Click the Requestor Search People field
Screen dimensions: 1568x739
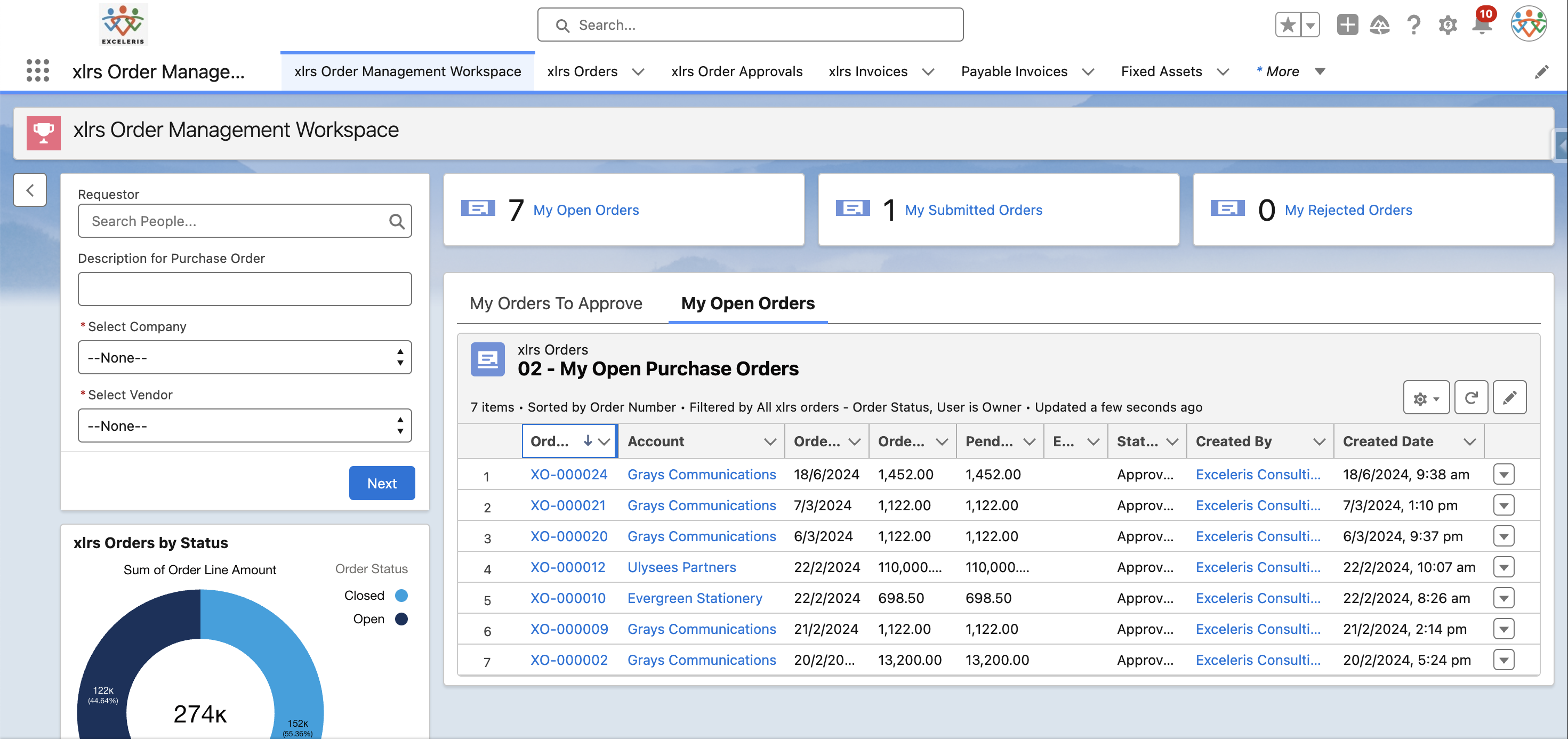(237, 221)
